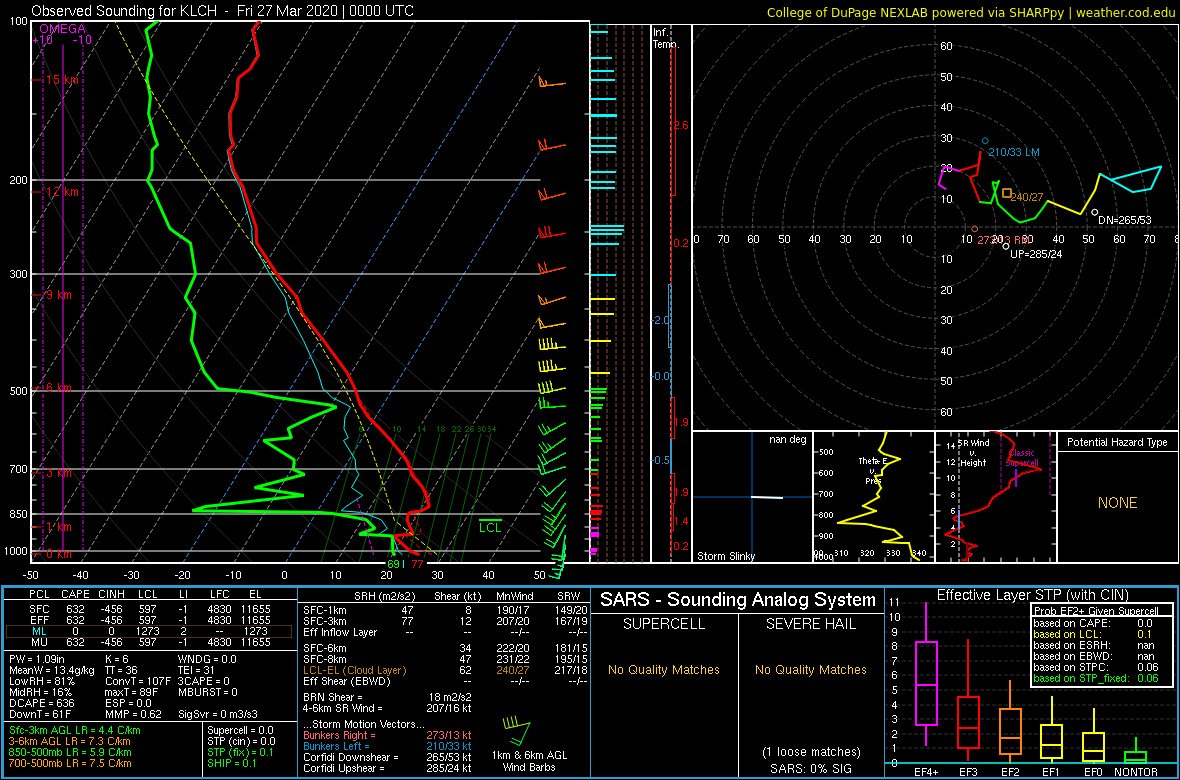The width and height of the screenshot is (1180, 780).
Task: Click the Sfc-3km AGL LR line
Action: coord(75,730)
